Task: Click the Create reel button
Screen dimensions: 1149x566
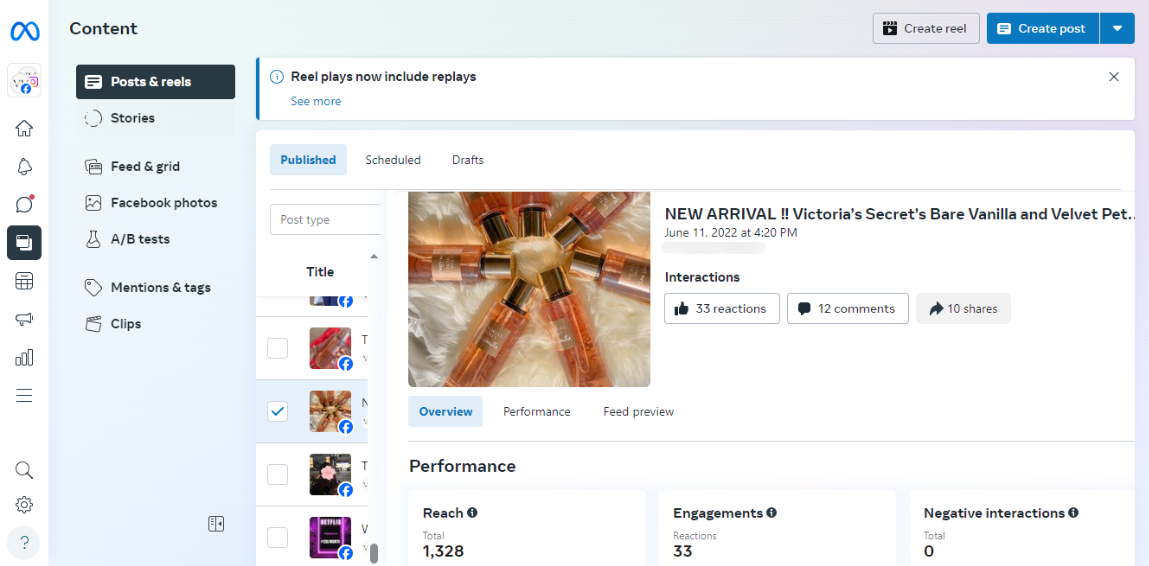Action: coord(926,29)
